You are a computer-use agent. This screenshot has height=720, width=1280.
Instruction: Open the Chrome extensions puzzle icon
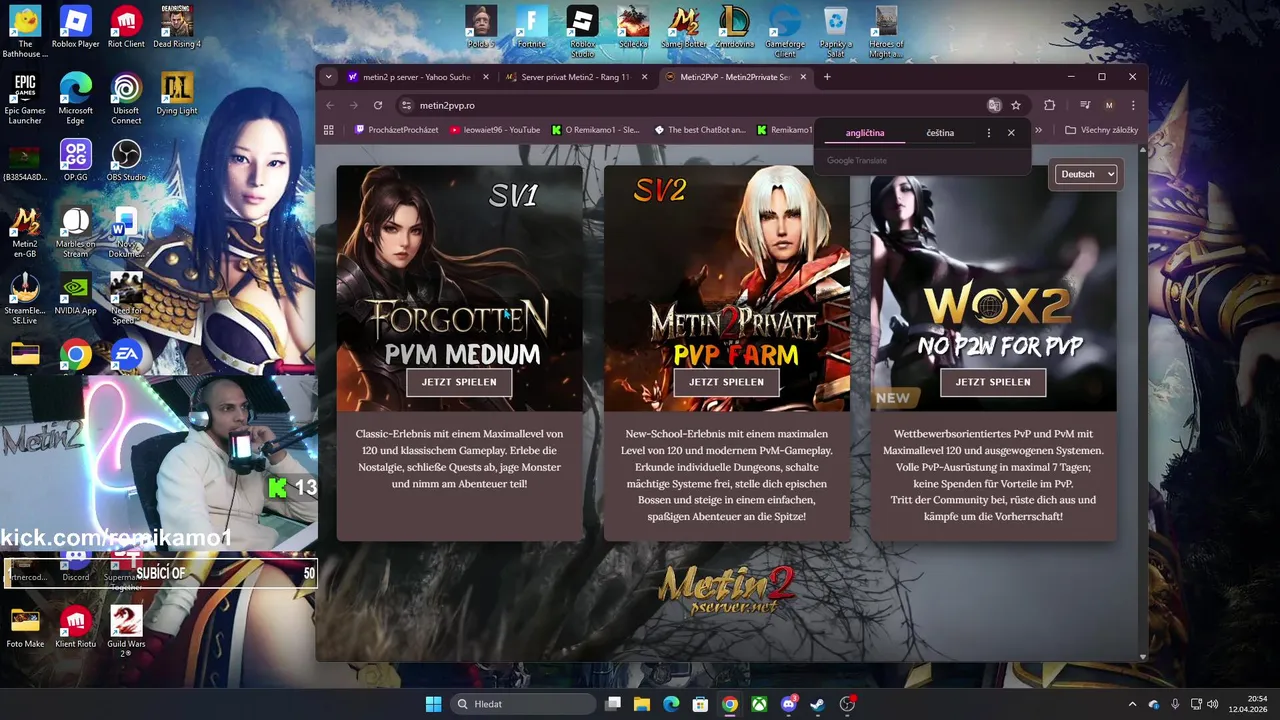pos(1049,105)
